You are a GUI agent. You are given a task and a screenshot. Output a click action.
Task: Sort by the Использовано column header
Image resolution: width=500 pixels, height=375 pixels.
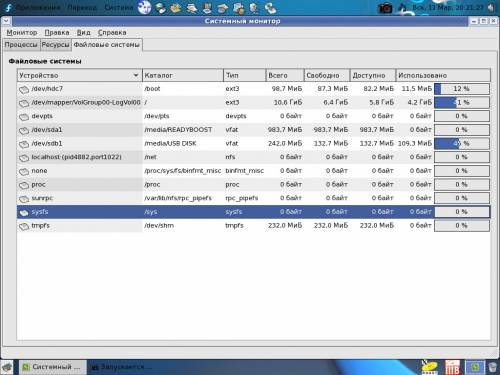(x=443, y=75)
